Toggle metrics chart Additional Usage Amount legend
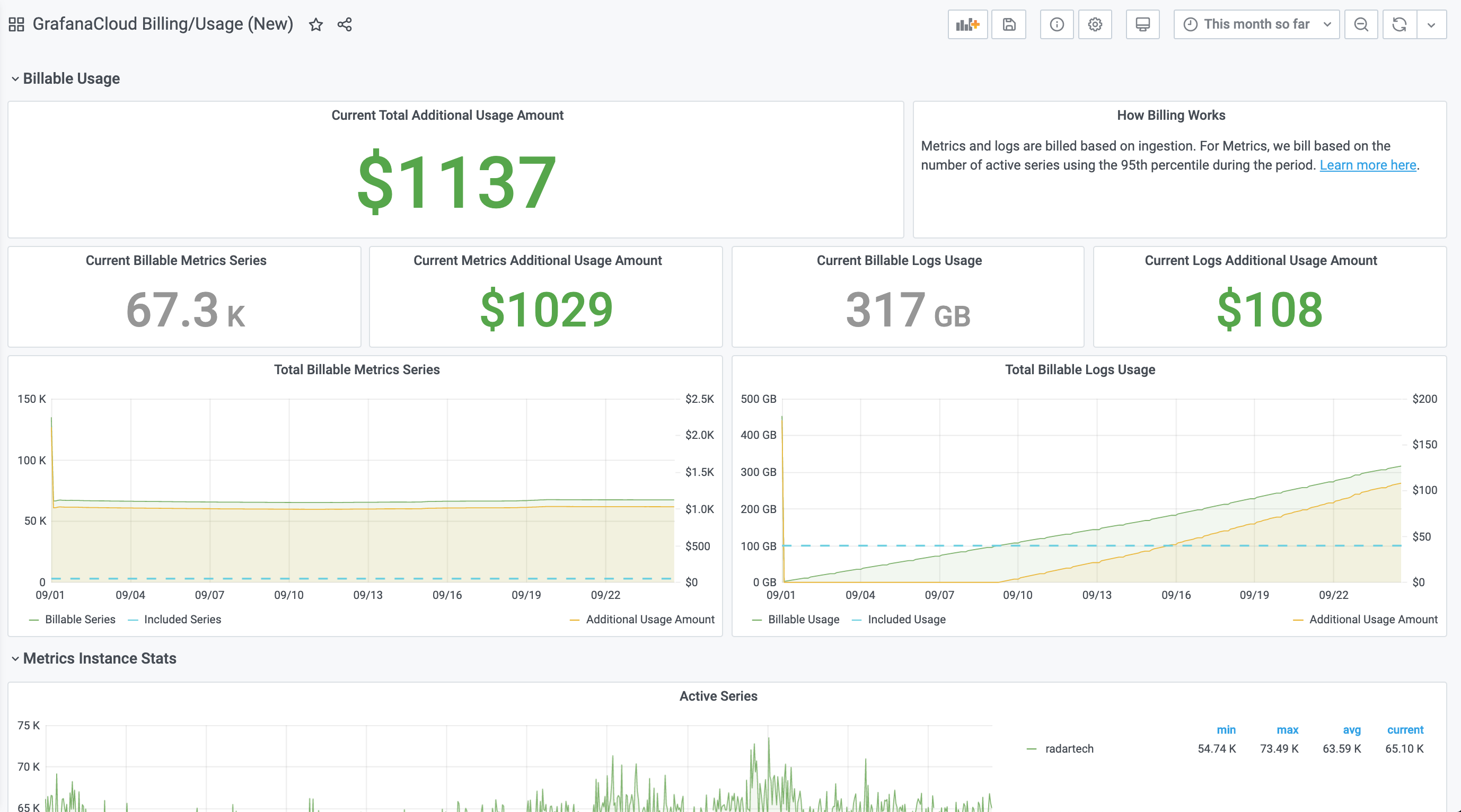Screen dimensions: 1461x812 (650, 620)
